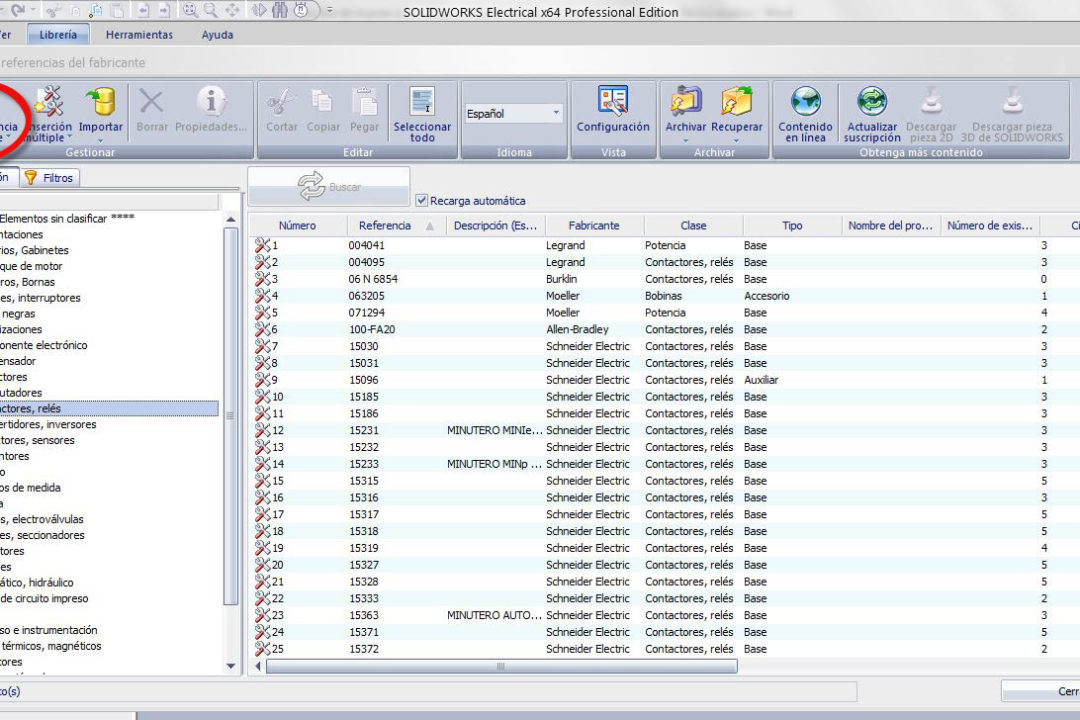
Task: Click the Tipo column header
Action: tap(792, 225)
